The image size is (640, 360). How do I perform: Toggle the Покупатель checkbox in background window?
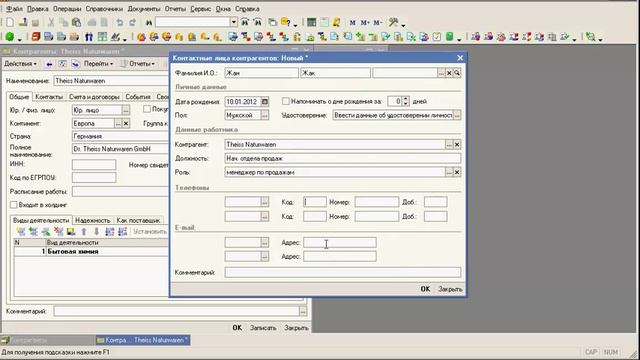pyautogui.click(x=147, y=109)
